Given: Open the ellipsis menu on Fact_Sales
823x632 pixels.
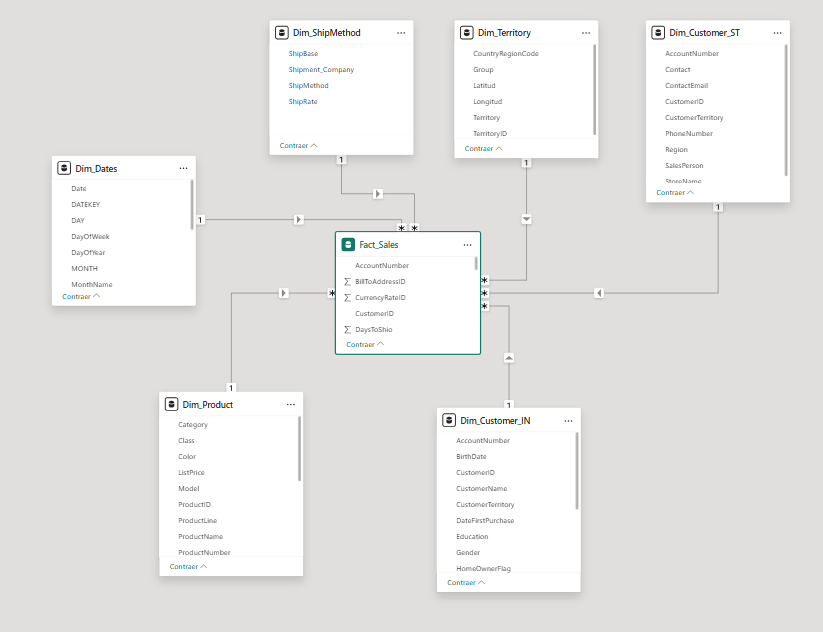Looking at the screenshot, I should point(467,244).
